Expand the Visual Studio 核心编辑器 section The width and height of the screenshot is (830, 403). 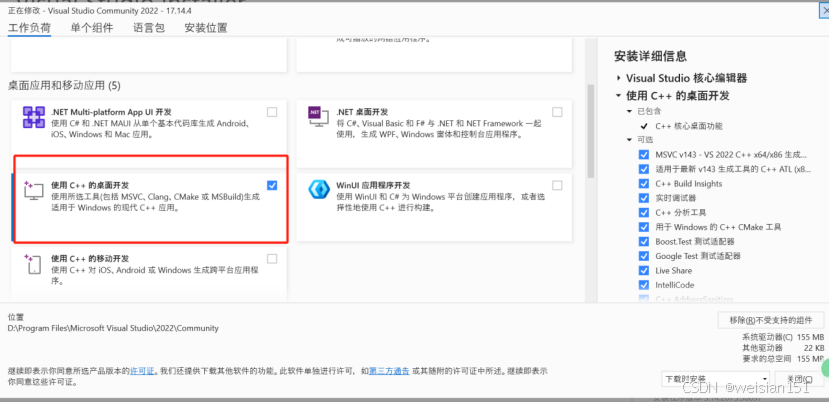click(x=618, y=78)
